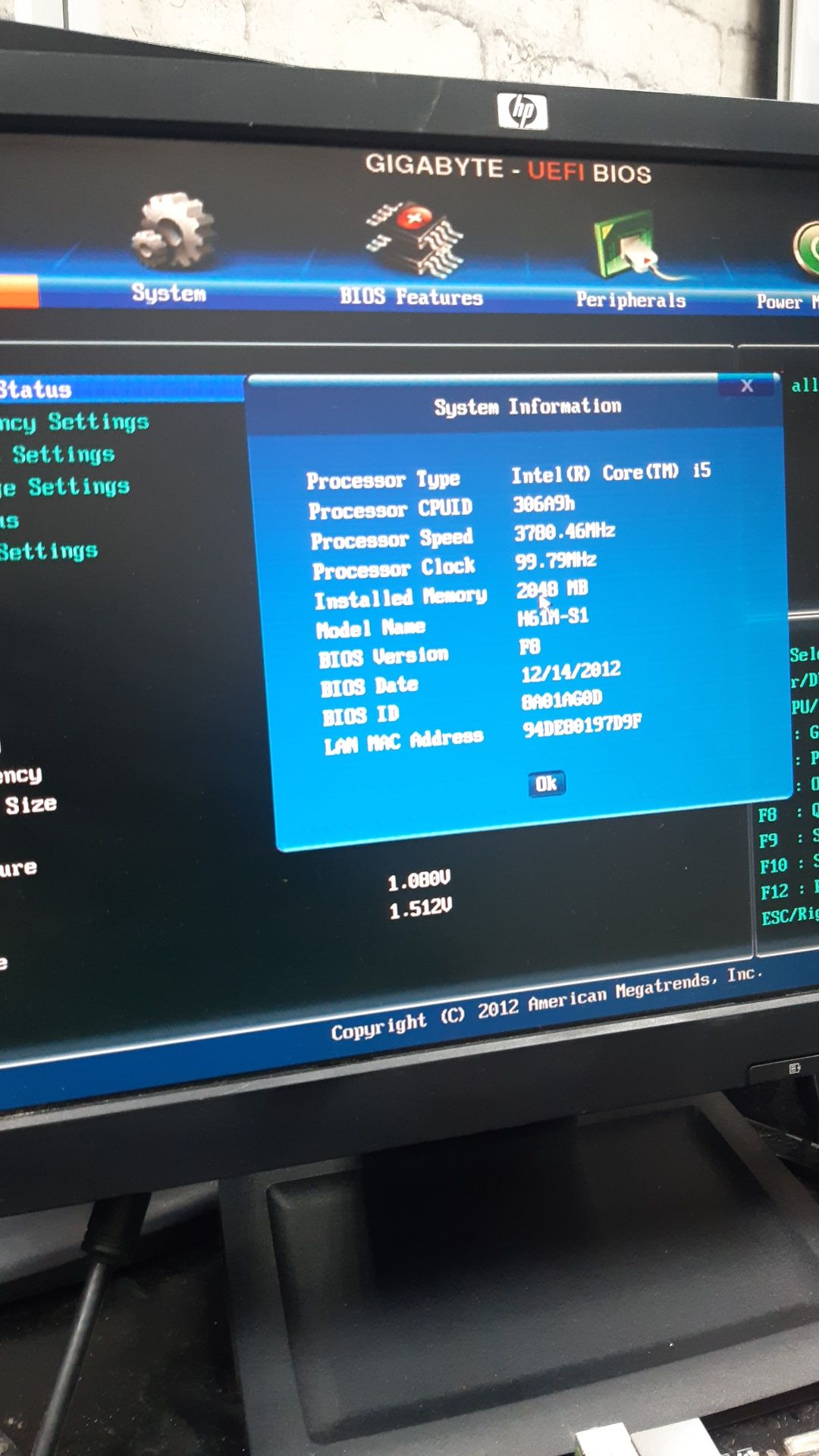Switch to the Peripherals tab label
The height and width of the screenshot is (1456, 819).
tap(631, 300)
